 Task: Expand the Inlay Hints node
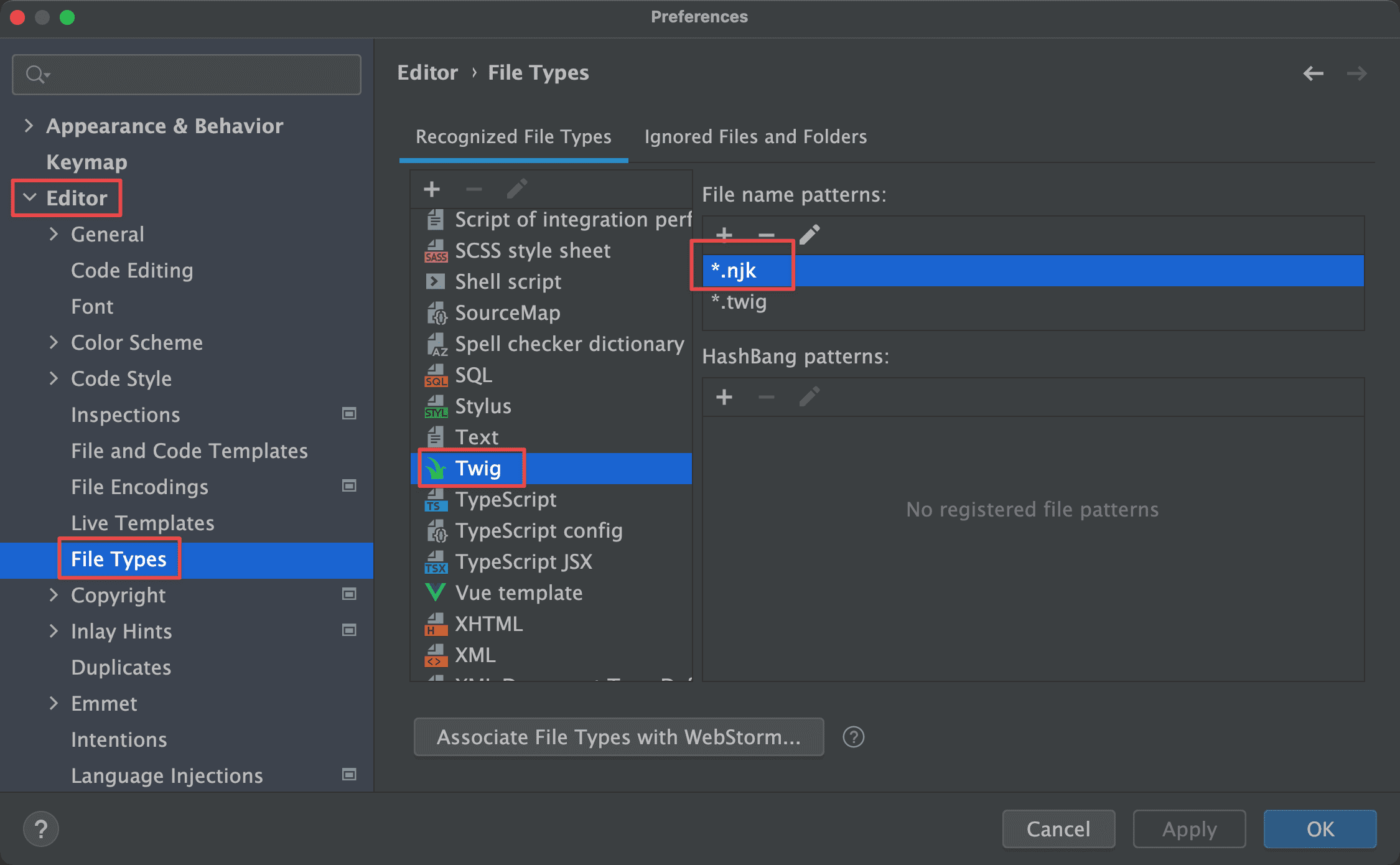54,631
